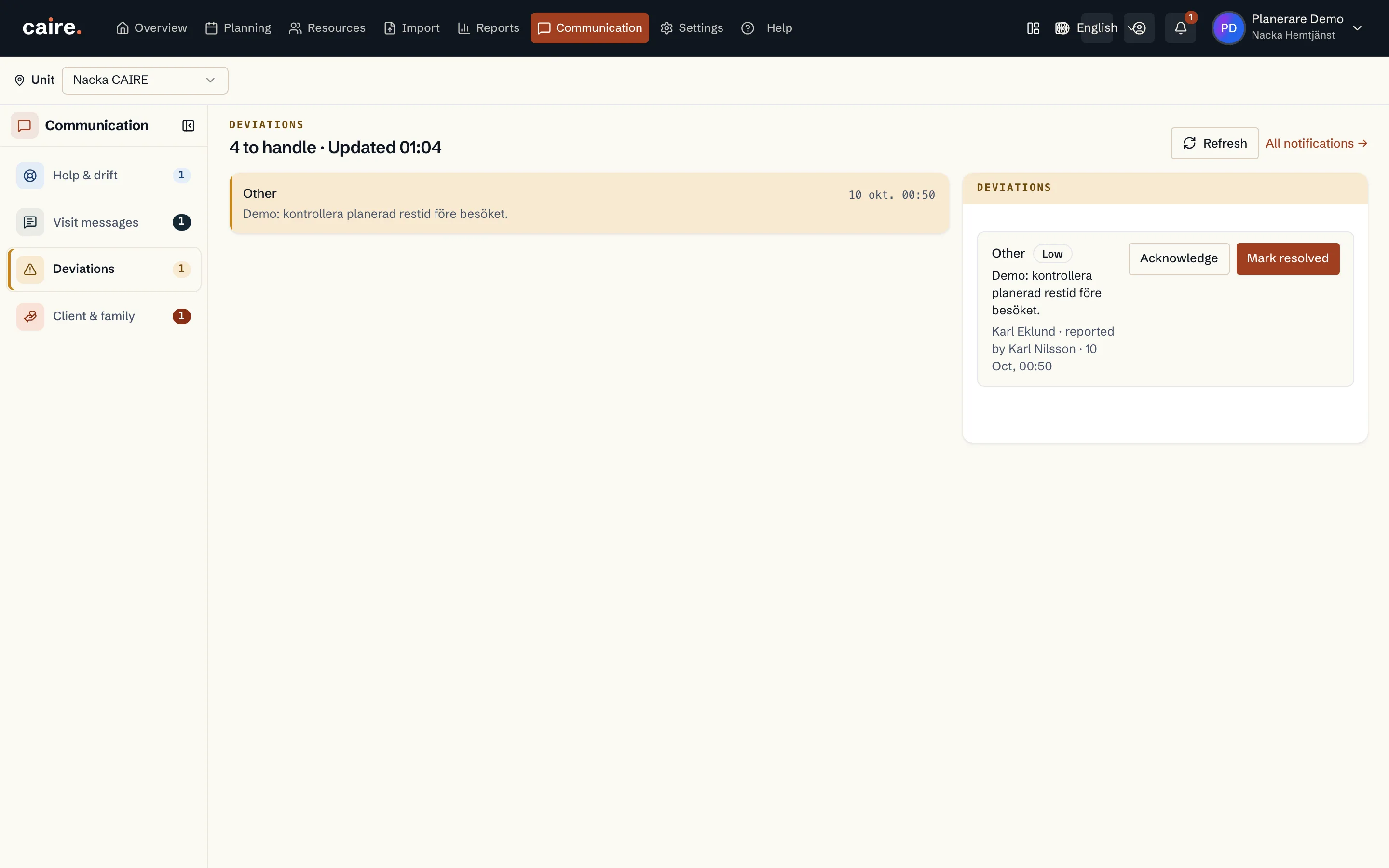Click the Unit location pin icon
The width and height of the screenshot is (1389, 868).
(19, 80)
